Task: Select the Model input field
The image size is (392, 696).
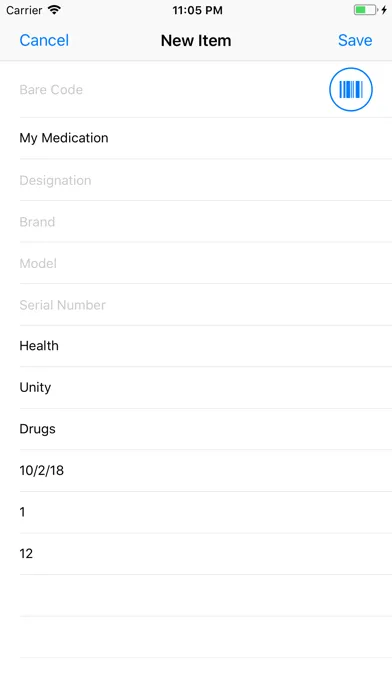Action: click(206, 263)
